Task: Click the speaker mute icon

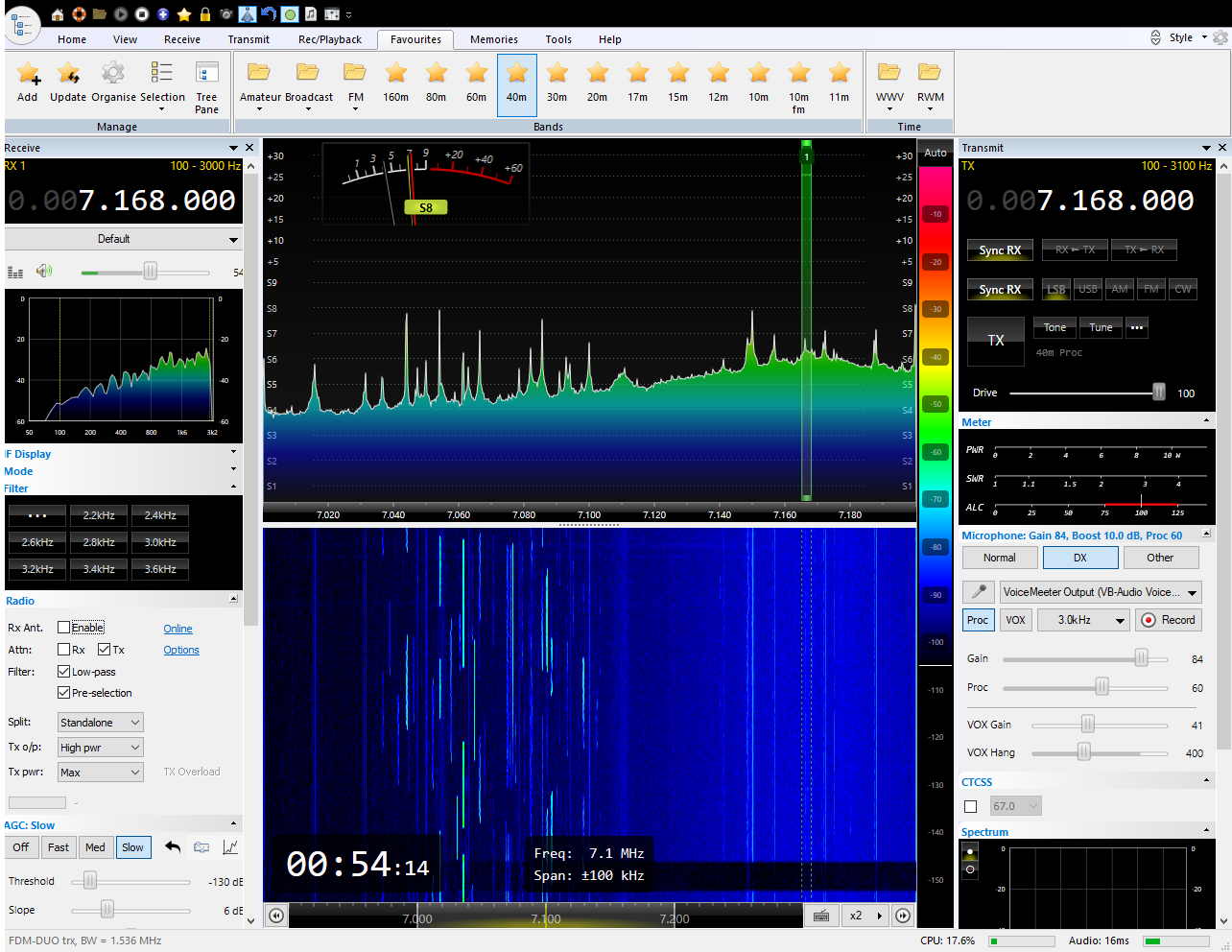Action: pos(44,272)
